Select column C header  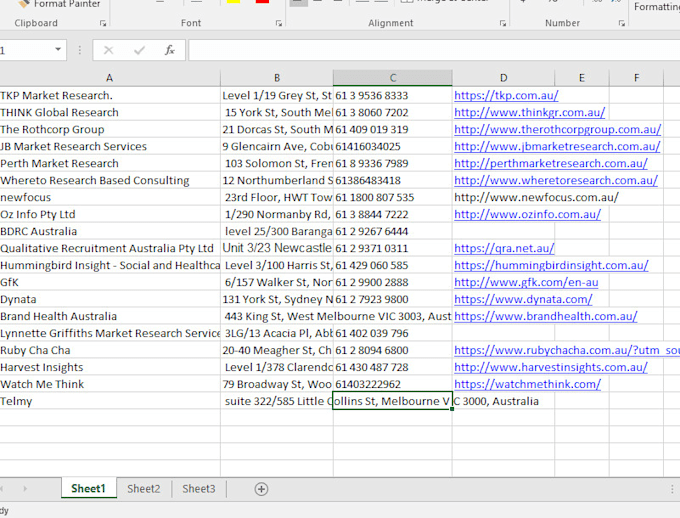(x=393, y=78)
